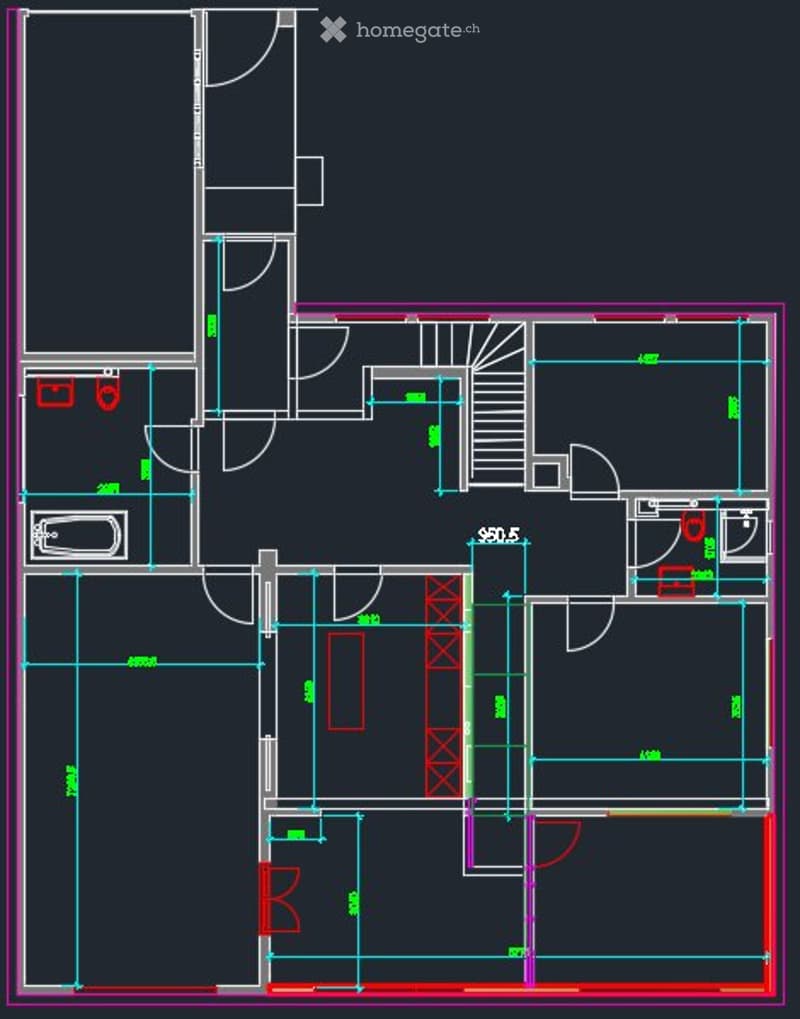Viewport: 800px width, 1019px height.
Task: Select the red double-door symbol
Action: [x=279, y=899]
